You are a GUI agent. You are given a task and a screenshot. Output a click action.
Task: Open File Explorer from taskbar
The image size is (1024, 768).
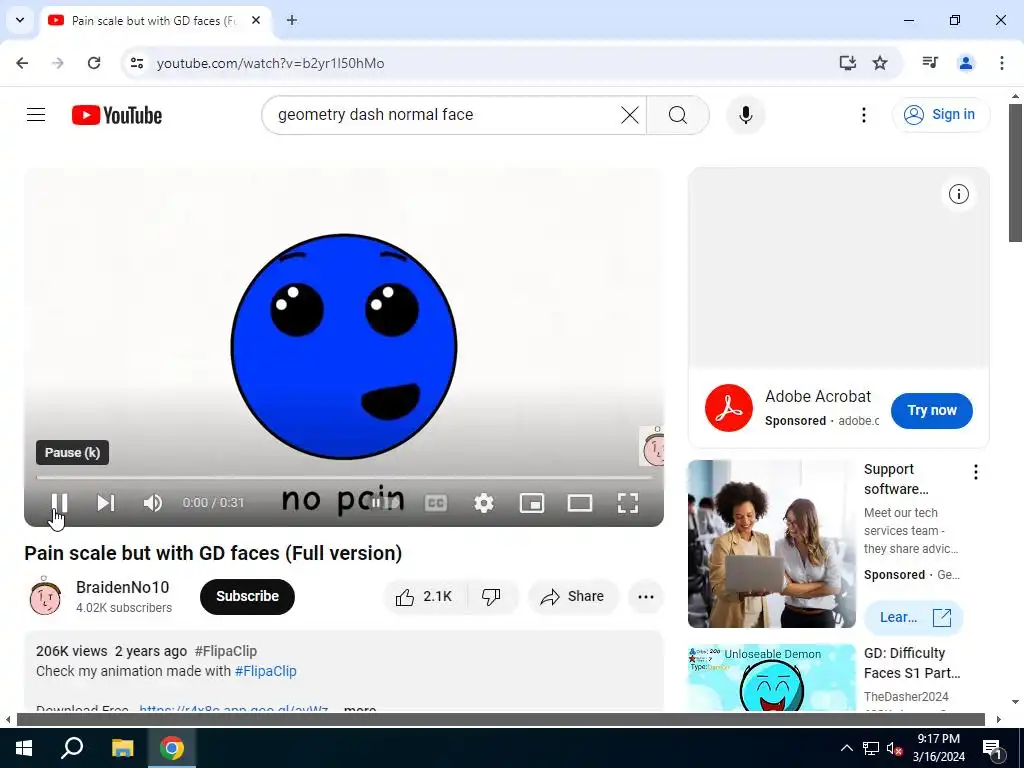[122, 748]
